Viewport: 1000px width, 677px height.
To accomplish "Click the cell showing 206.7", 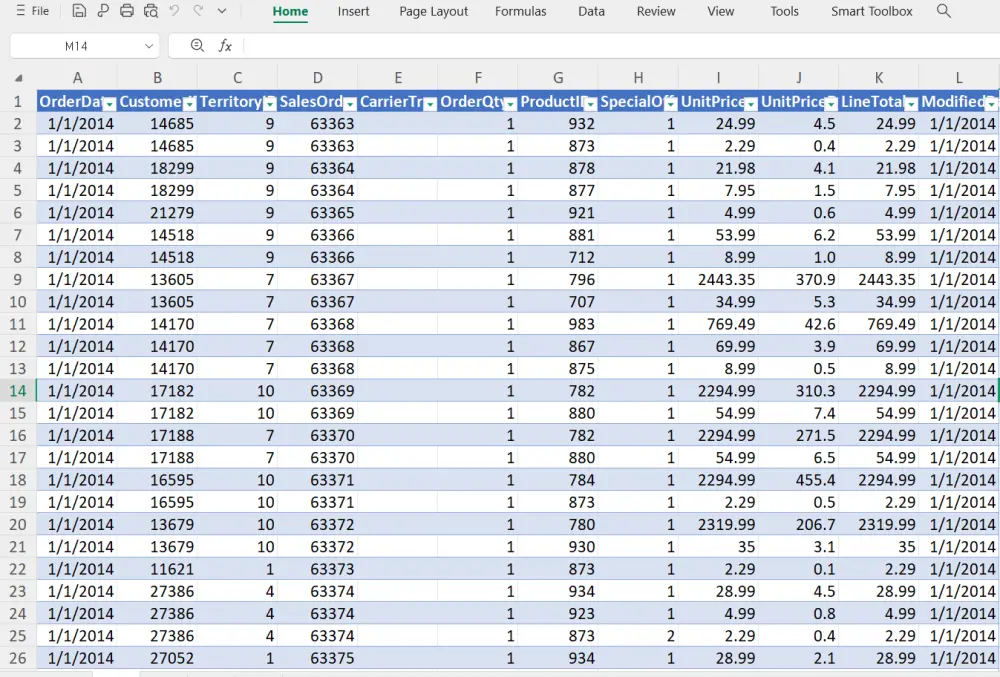I will [799, 525].
